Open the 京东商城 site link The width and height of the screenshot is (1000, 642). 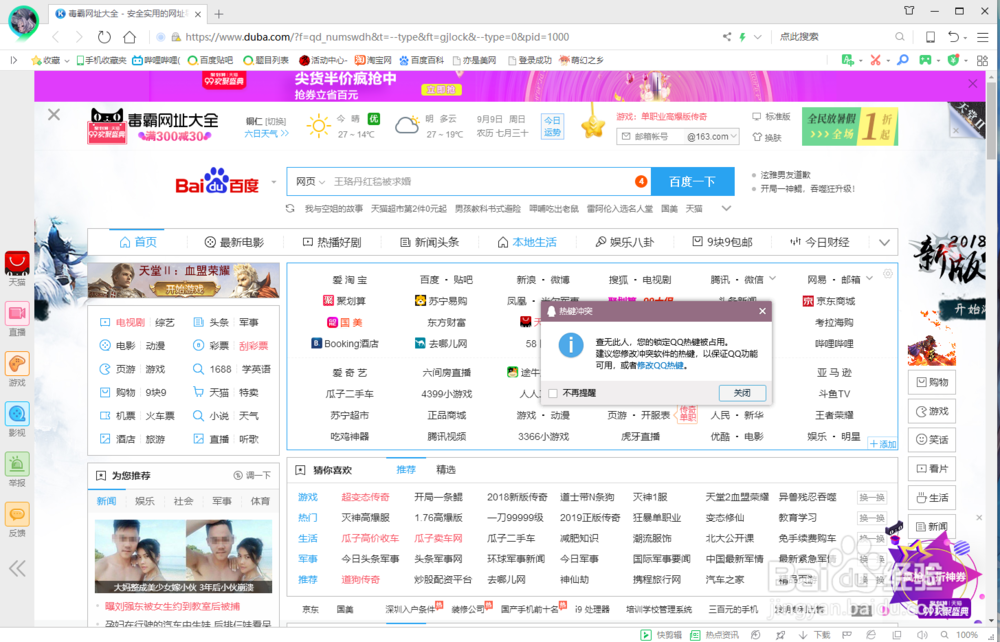(x=829, y=301)
